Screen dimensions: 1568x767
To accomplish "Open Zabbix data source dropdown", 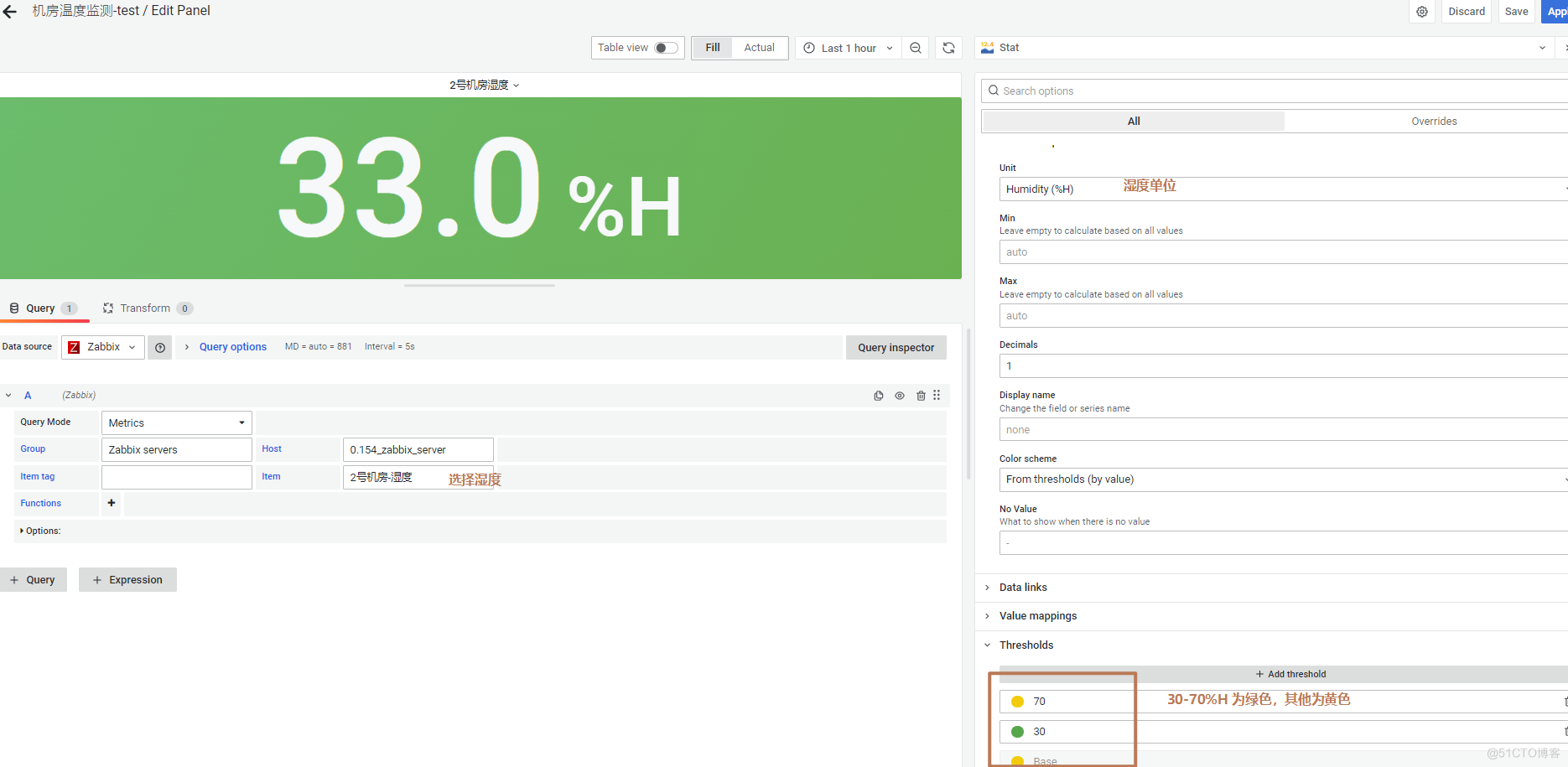I will click(103, 347).
